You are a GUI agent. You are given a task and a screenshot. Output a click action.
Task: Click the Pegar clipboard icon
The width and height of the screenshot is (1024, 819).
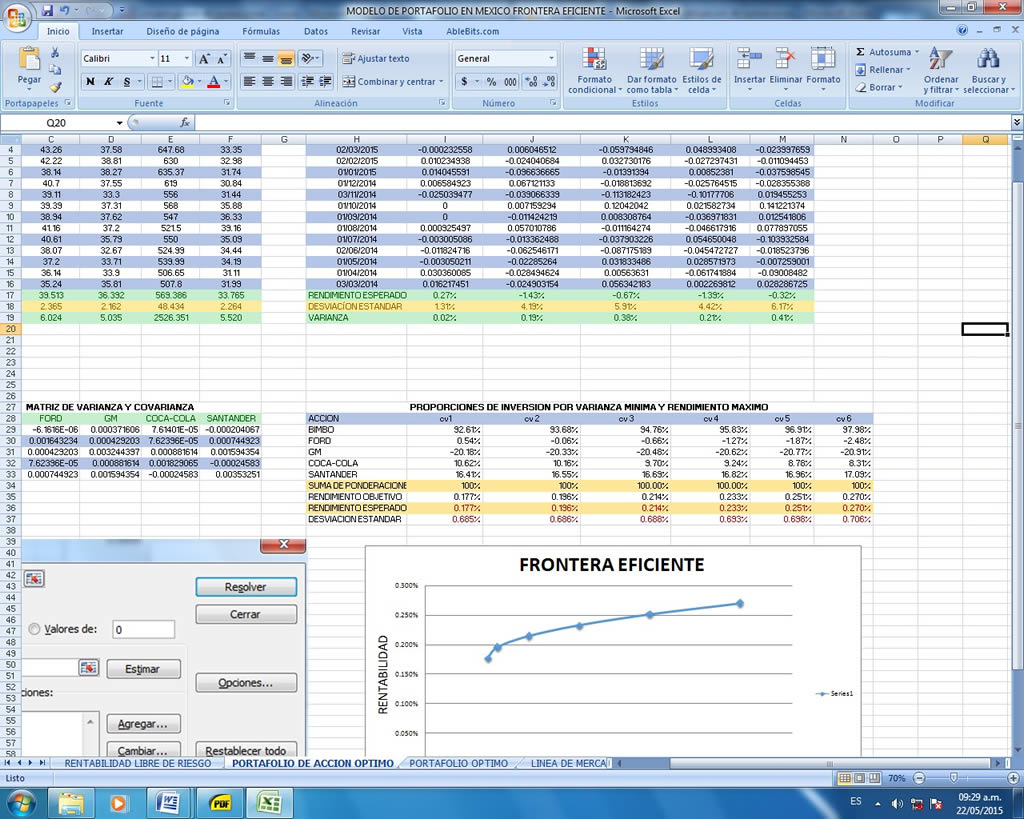(29, 59)
